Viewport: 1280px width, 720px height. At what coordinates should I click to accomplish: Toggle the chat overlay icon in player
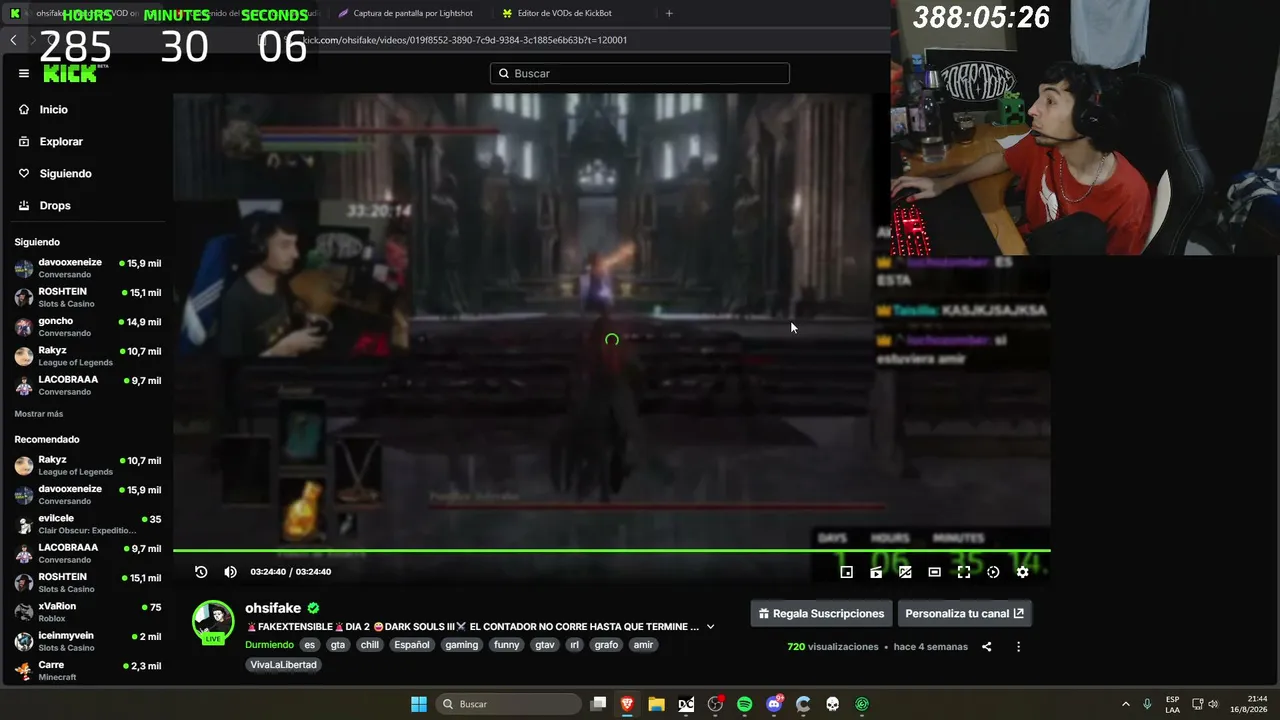tap(905, 572)
